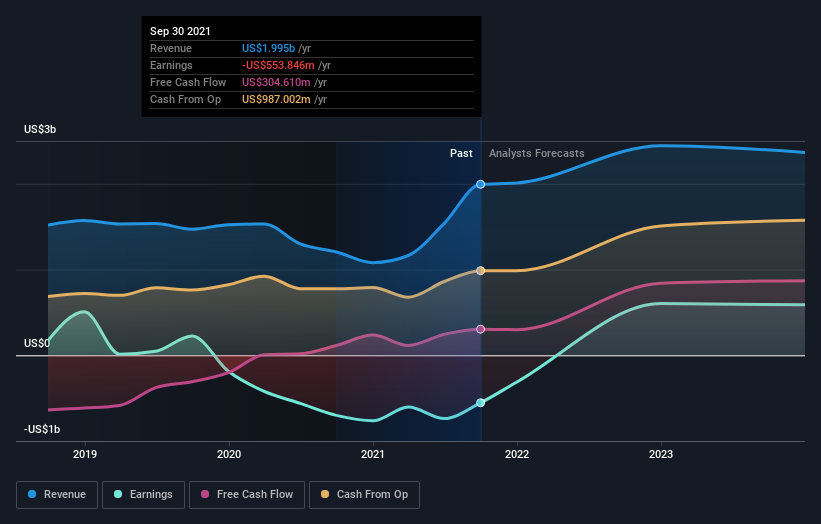Click the US$1.995b revenue value in tooltip
This screenshot has height=524, width=821.
pos(269,48)
